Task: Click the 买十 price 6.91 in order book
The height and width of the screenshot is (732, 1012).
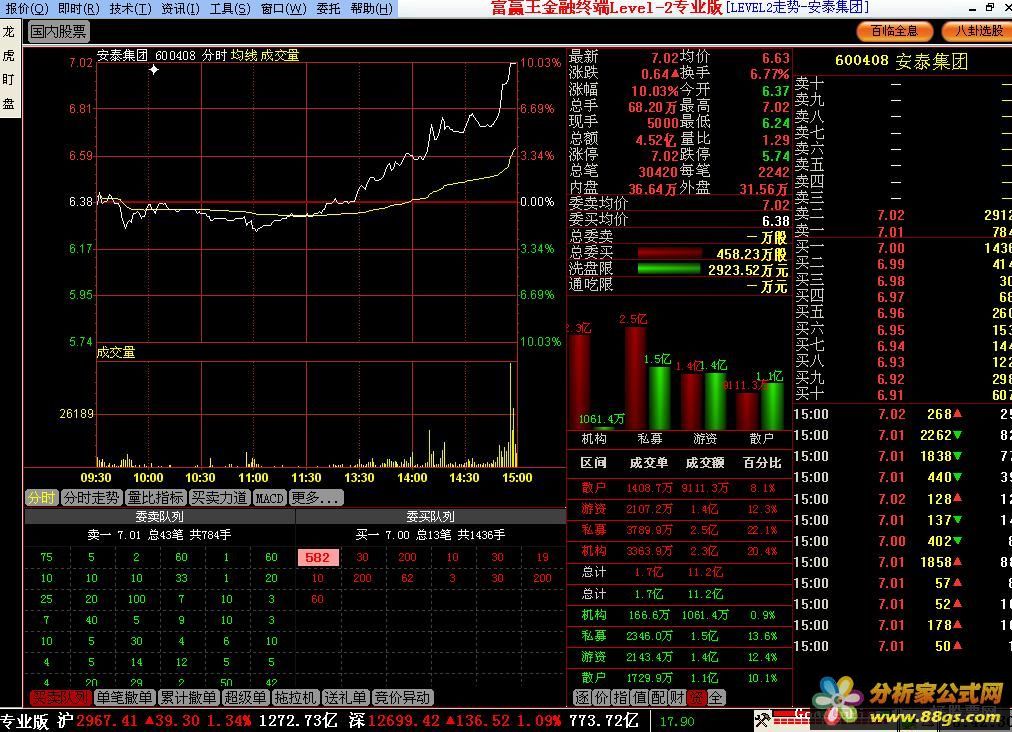Action: coord(891,395)
